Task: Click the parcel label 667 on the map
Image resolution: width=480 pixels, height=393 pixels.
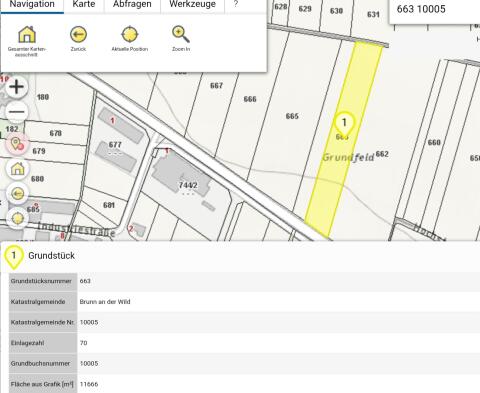Action: coord(216,86)
